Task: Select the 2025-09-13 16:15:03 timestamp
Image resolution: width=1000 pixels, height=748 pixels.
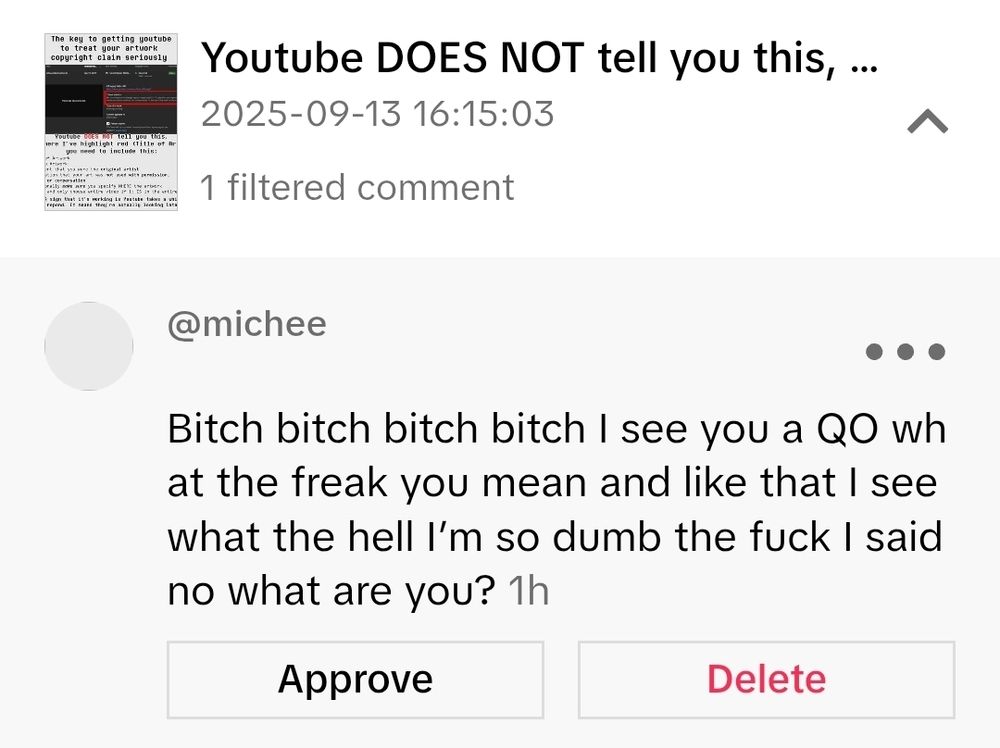Action: pyautogui.click(x=378, y=114)
